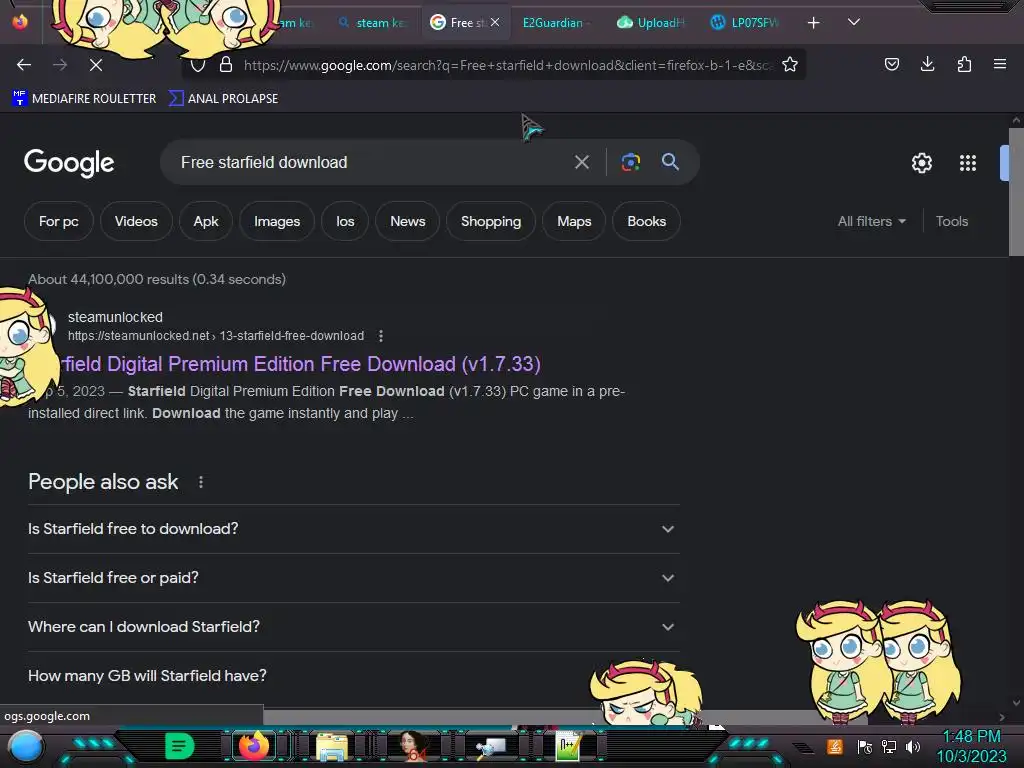
Task: Open the MEDIAFIRE ROULETTER bookmark
Action: pos(84,99)
